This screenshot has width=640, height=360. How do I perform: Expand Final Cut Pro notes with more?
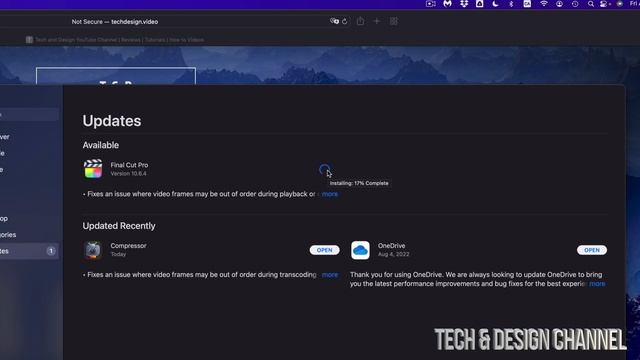pyautogui.click(x=330, y=194)
